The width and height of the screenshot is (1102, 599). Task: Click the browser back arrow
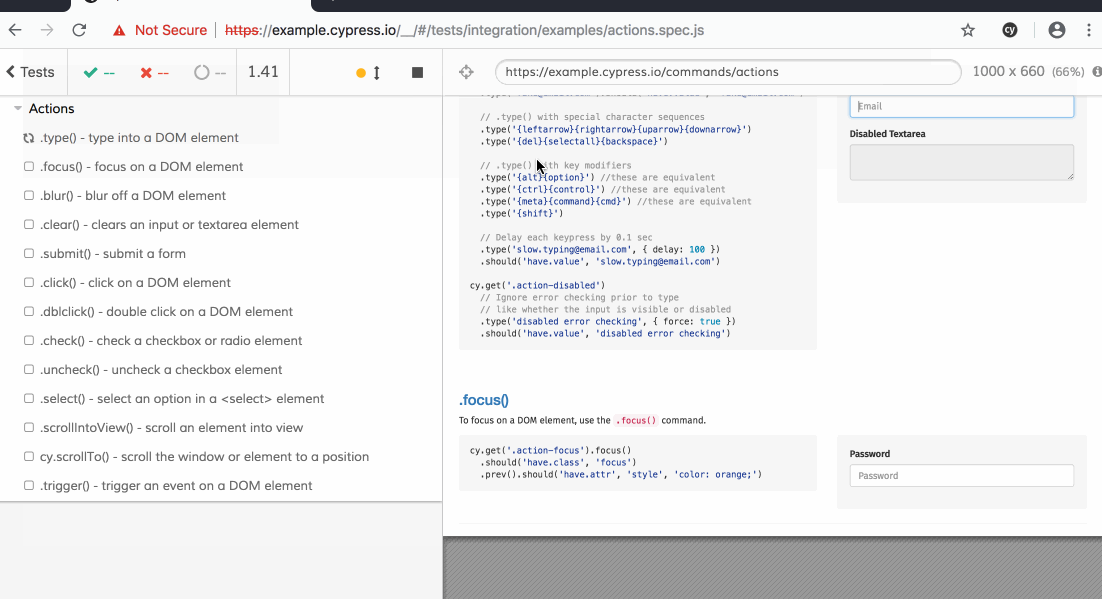coord(15,30)
